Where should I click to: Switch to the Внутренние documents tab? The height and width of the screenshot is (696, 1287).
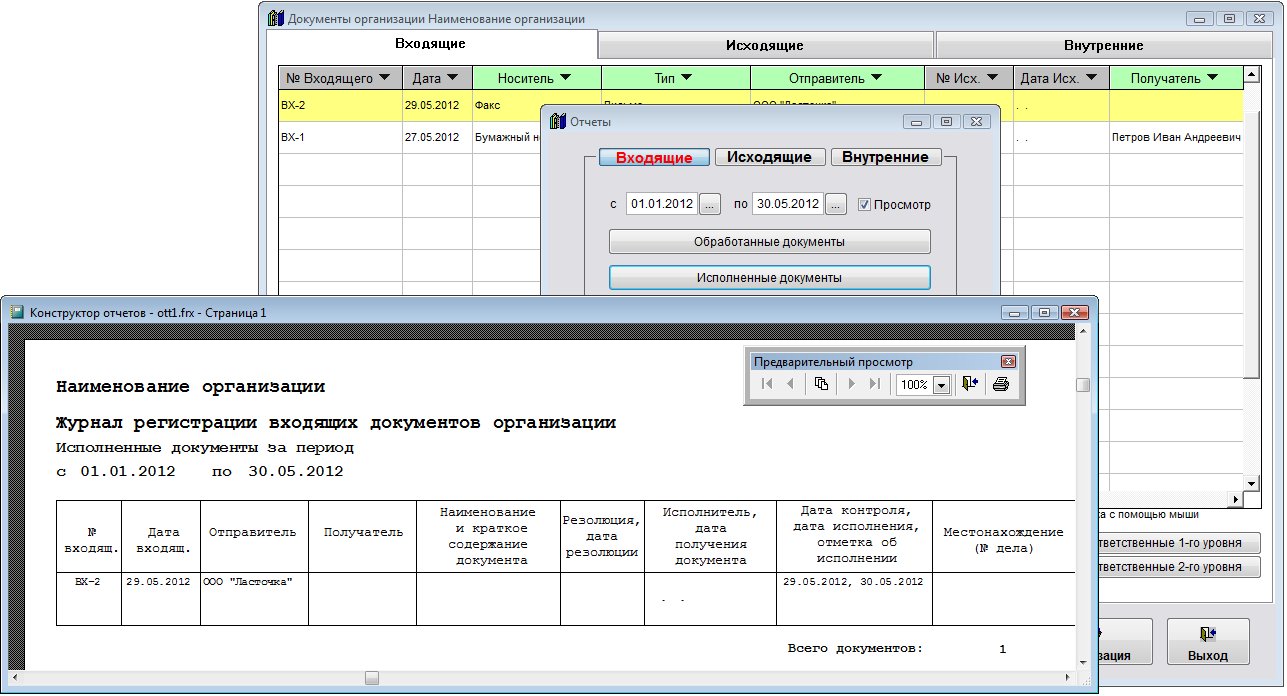coord(1103,45)
